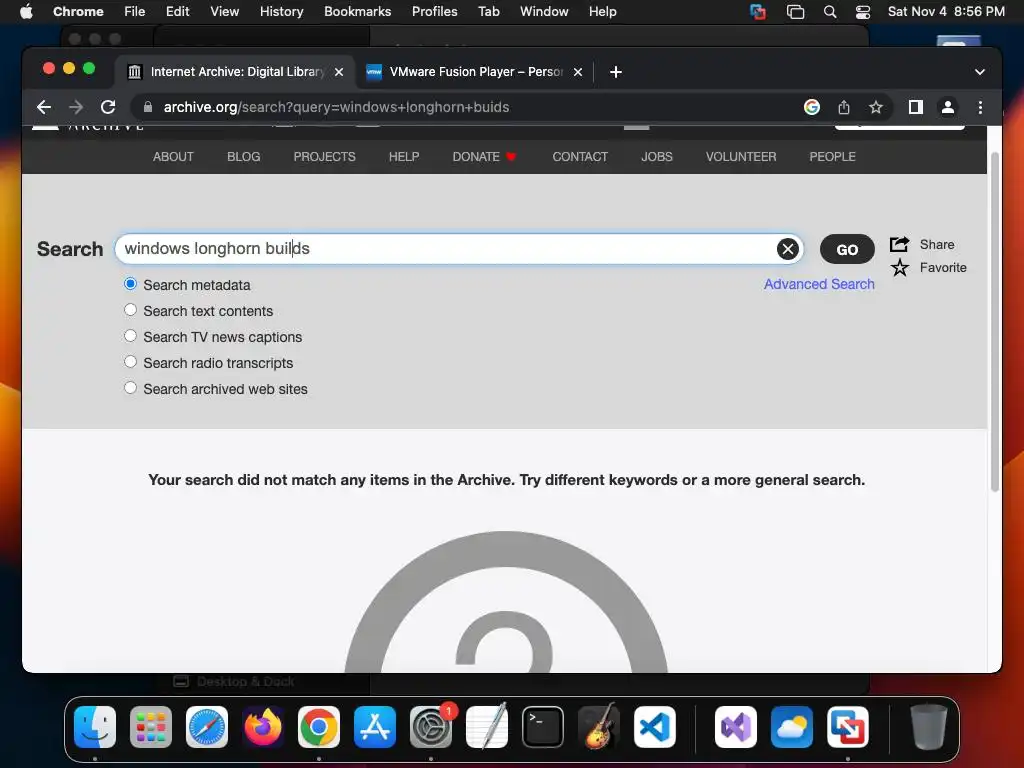Click the browser forward arrow
Viewport: 1024px width, 768px height.
tap(76, 107)
